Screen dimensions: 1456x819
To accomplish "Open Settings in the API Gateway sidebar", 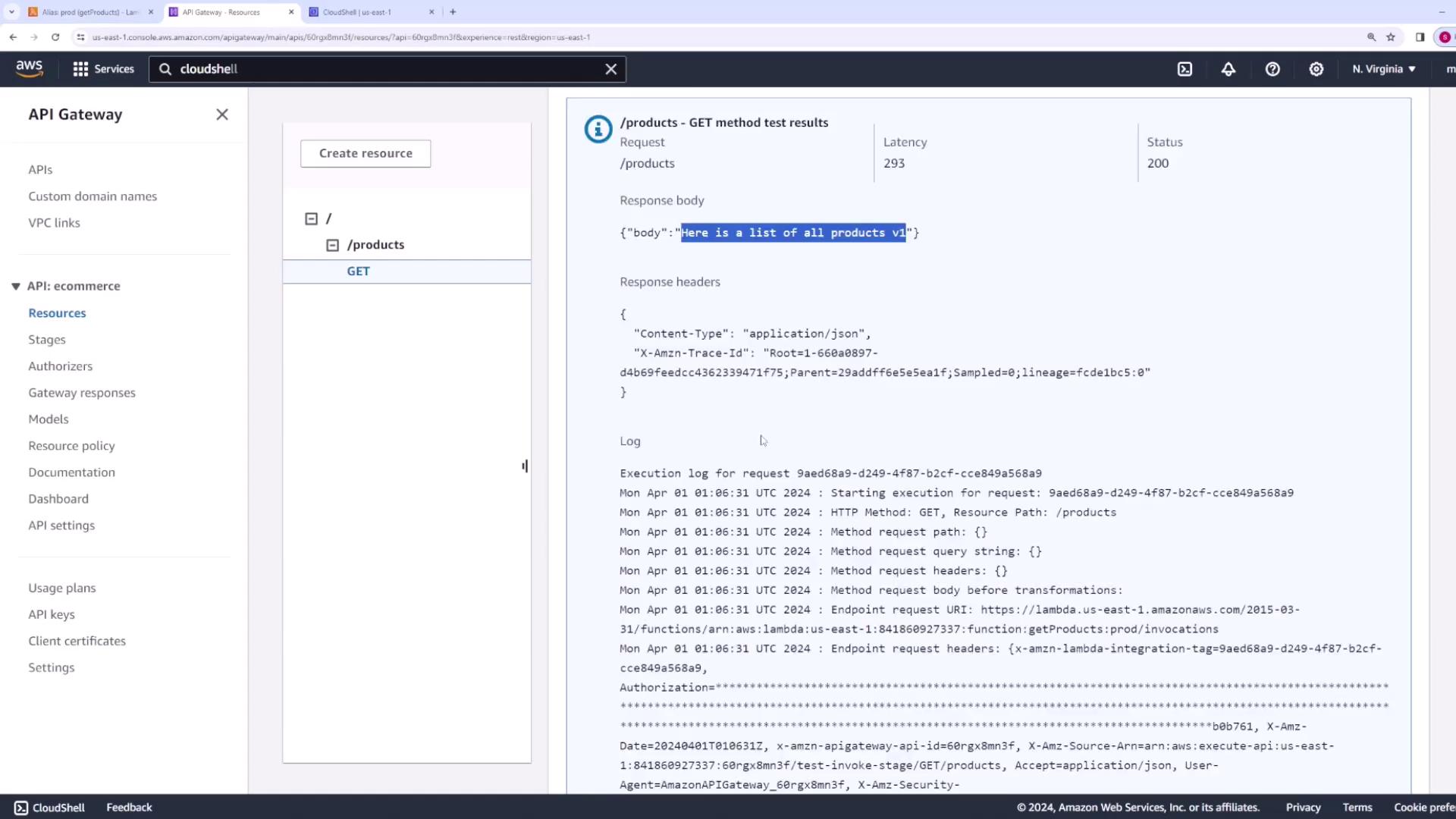I will click(52, 668).
